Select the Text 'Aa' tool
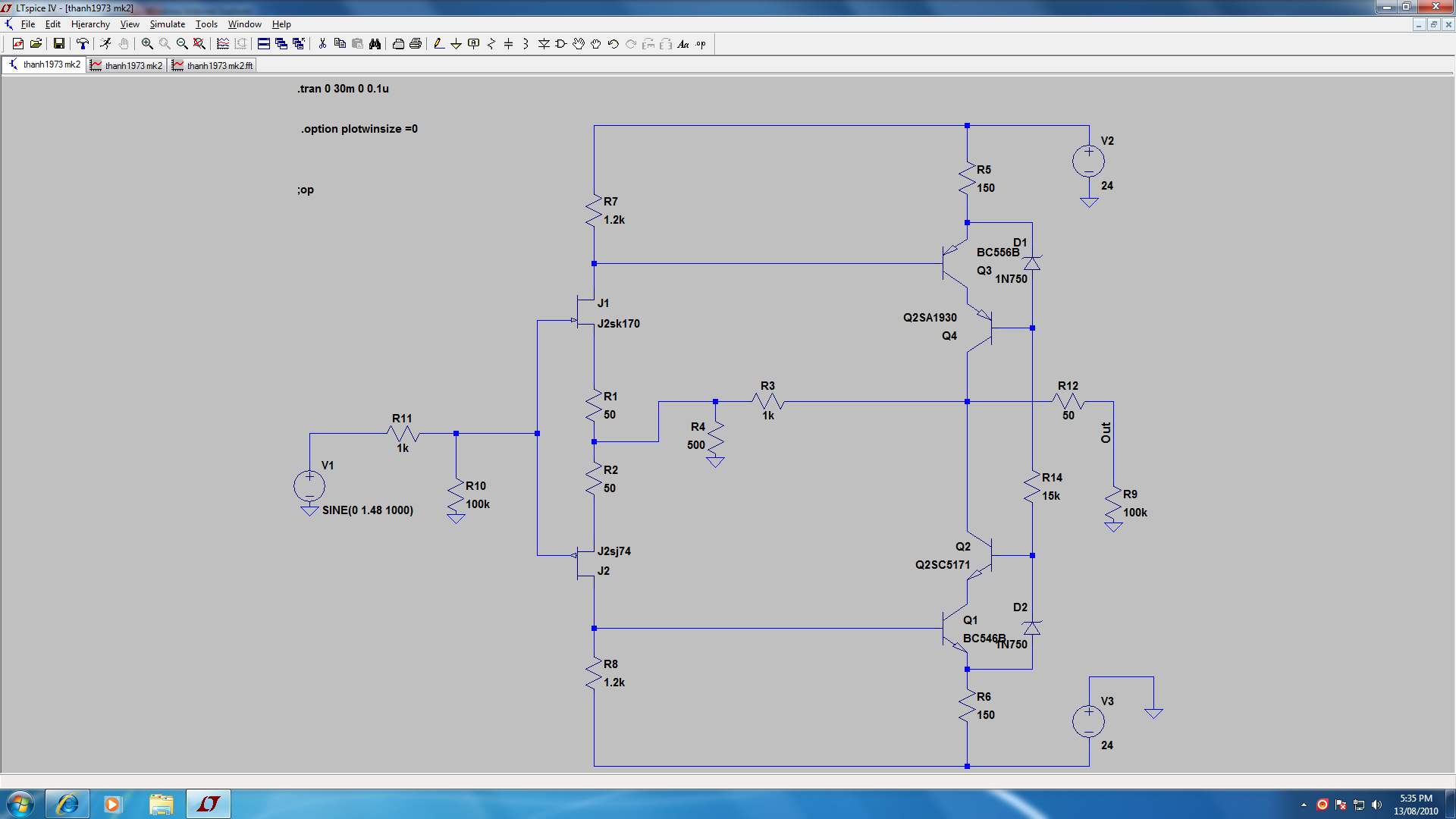The height and width of the screenshot is (819, 1456). [683, 44]
